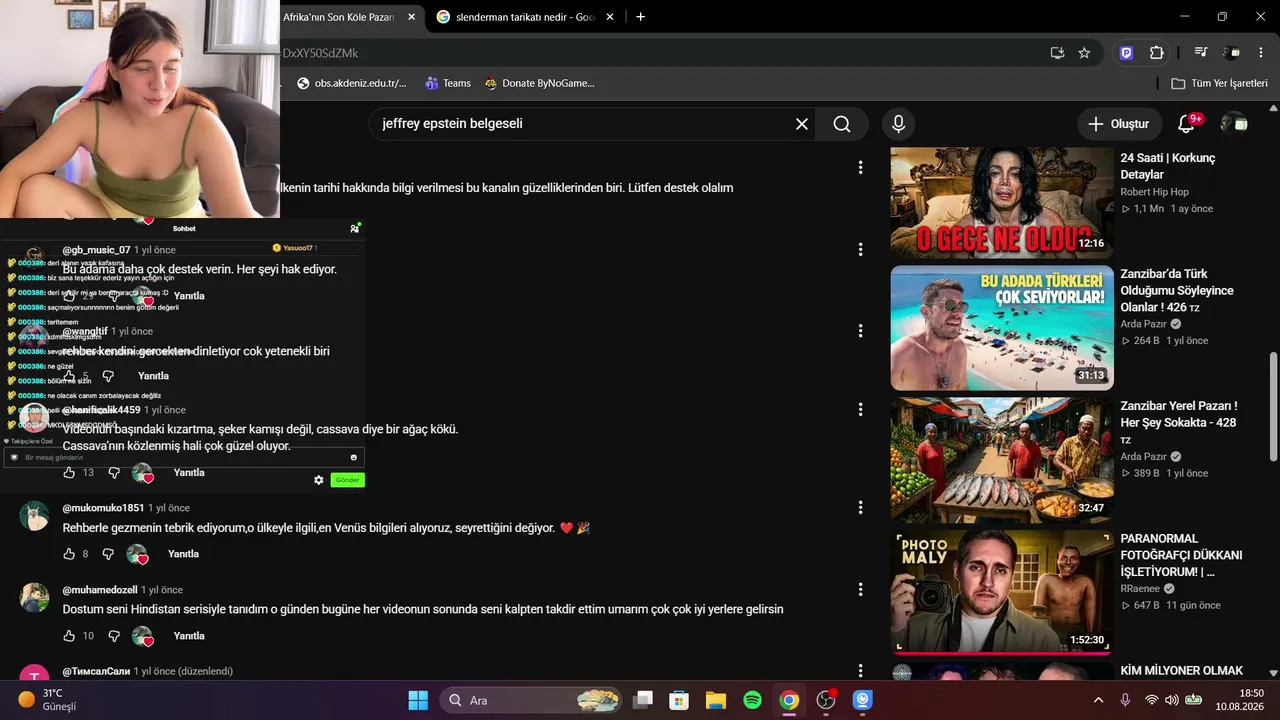Click the Oluştur create button
The width and height of the screenshot is (1280, 720).
point(1120,124)
